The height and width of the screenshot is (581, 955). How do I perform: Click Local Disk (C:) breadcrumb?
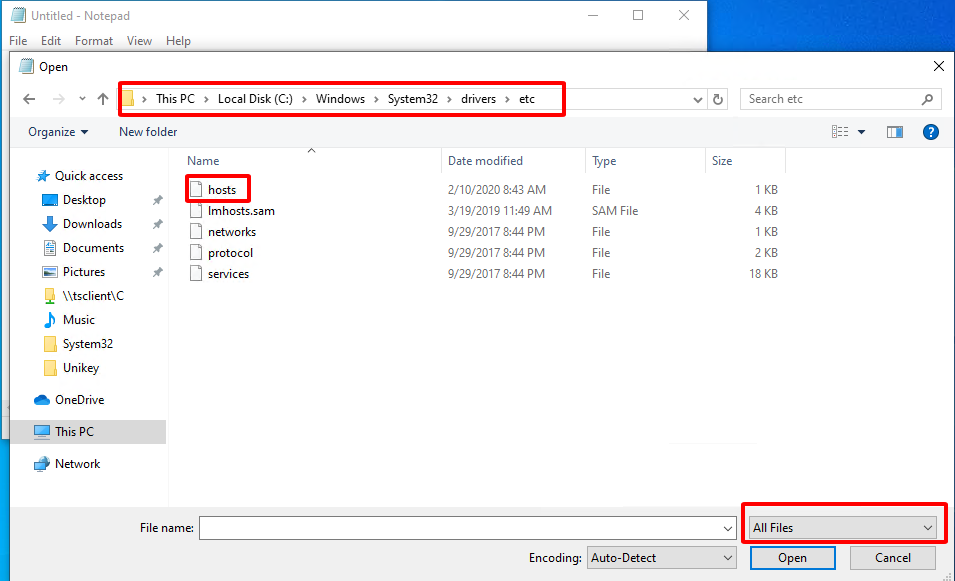click(x=255, y=99)
